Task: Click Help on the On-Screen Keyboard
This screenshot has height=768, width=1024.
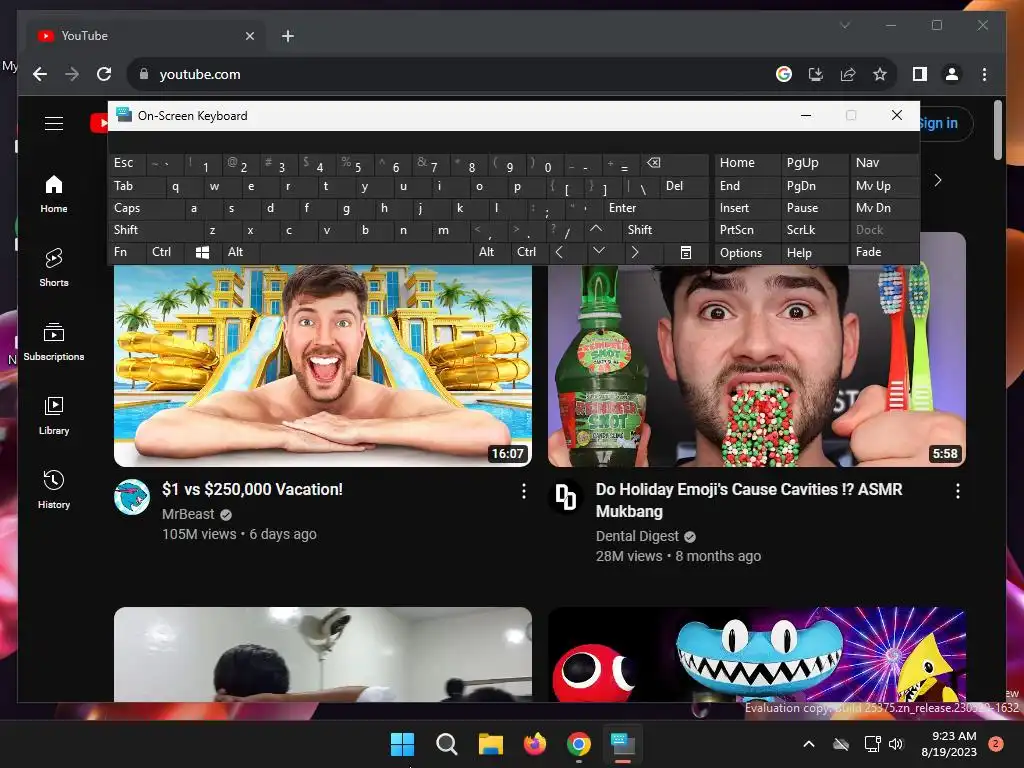Action: click(815, 252)
